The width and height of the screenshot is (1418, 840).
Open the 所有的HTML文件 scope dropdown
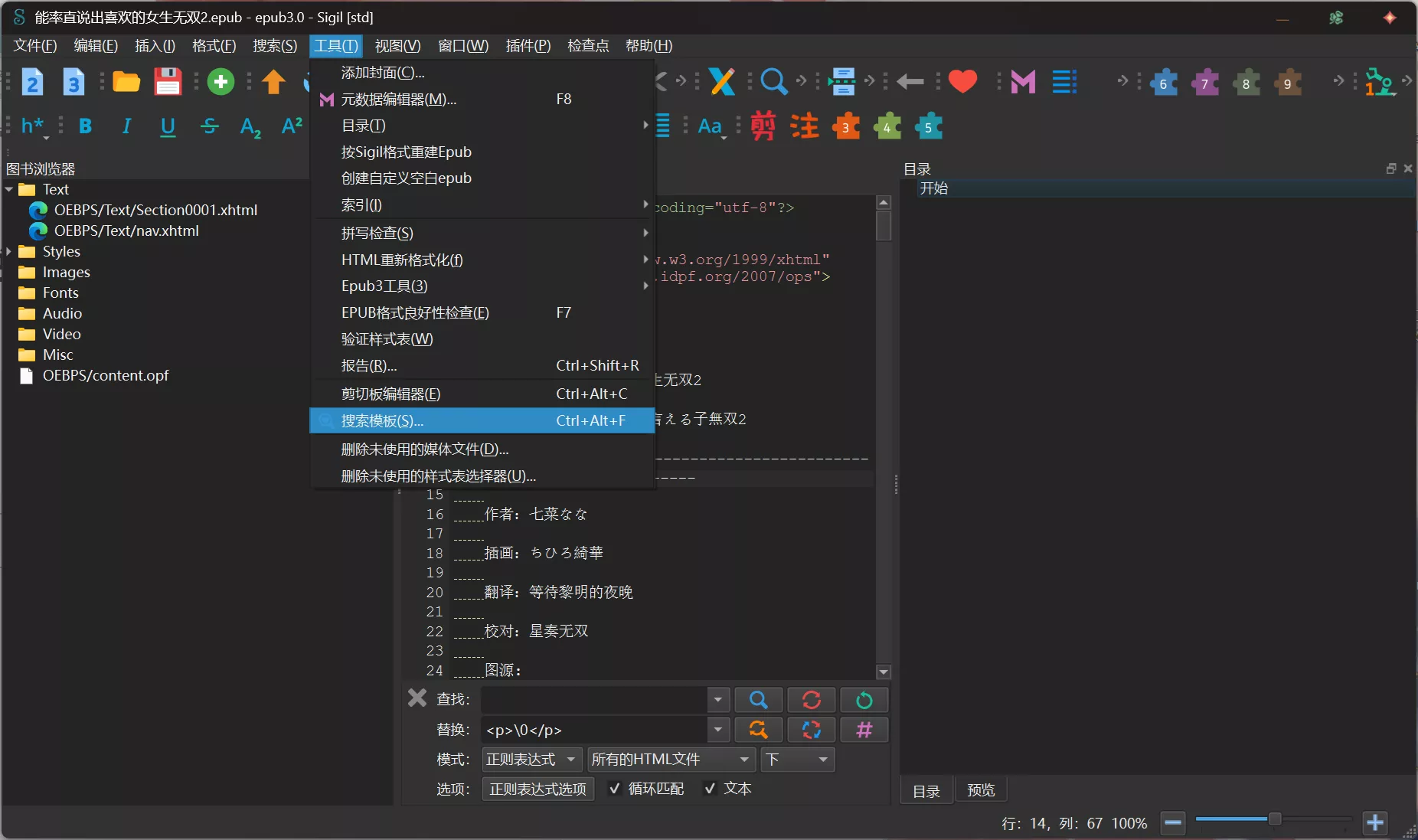(x=669, y=760)
